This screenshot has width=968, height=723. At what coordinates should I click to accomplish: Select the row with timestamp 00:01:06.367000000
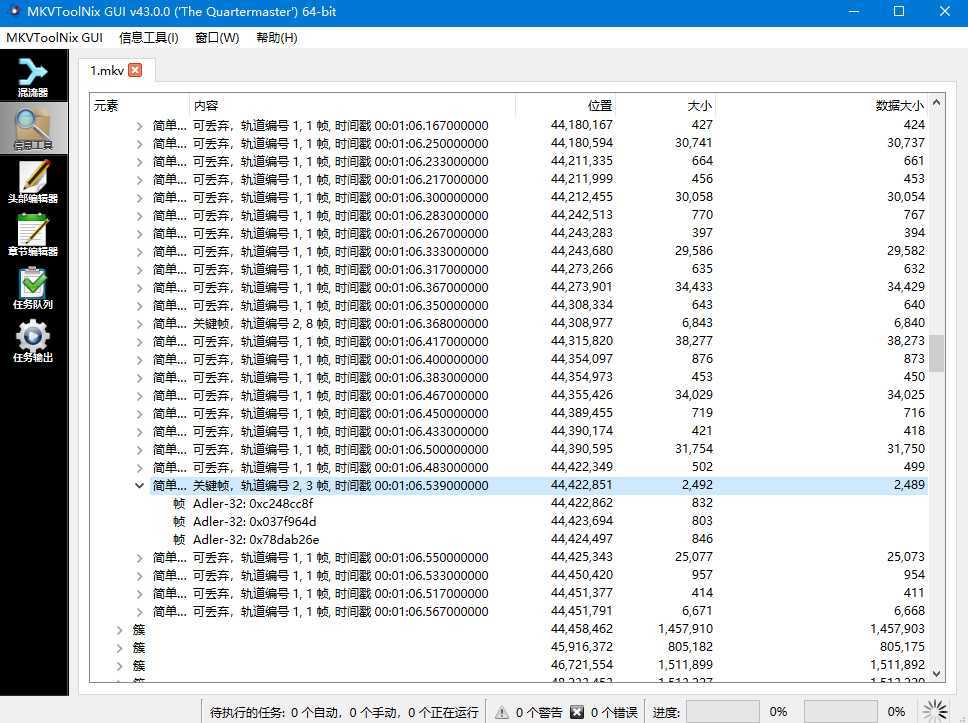pos(538,288)
